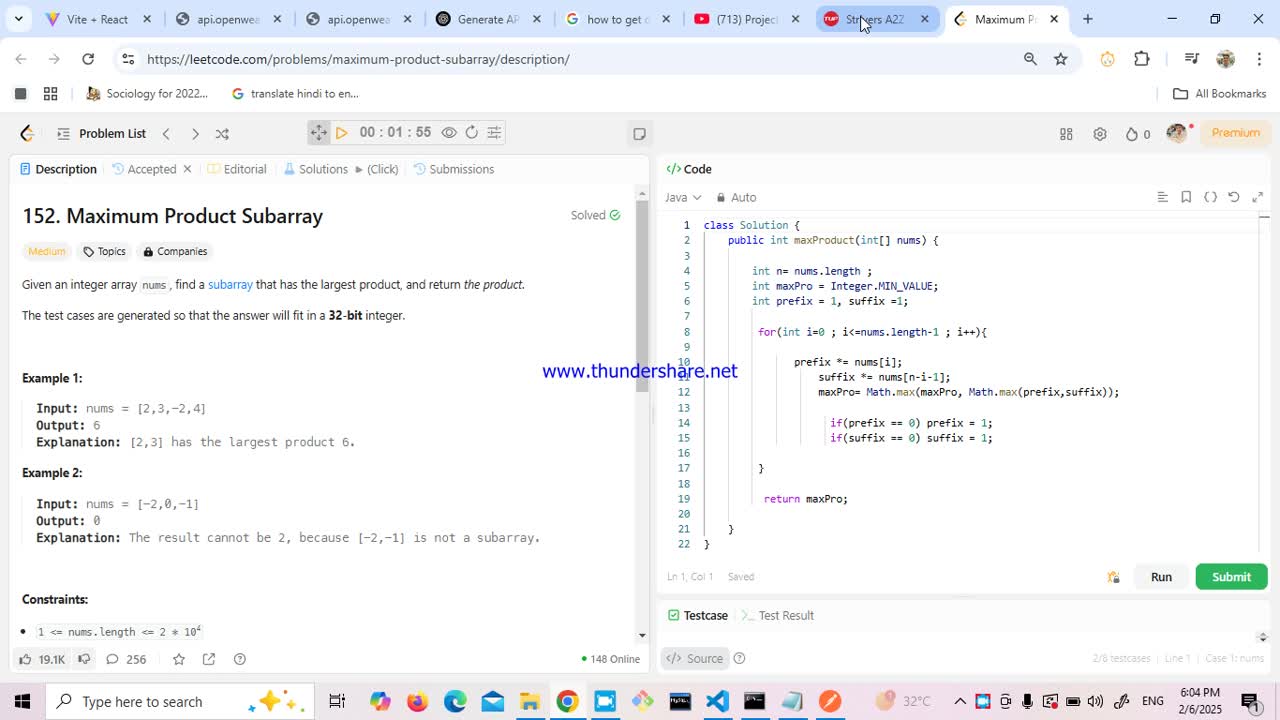Screen dimensions: 1280x720
Task: Click the browser address bar URL
Action: [358, 59]
